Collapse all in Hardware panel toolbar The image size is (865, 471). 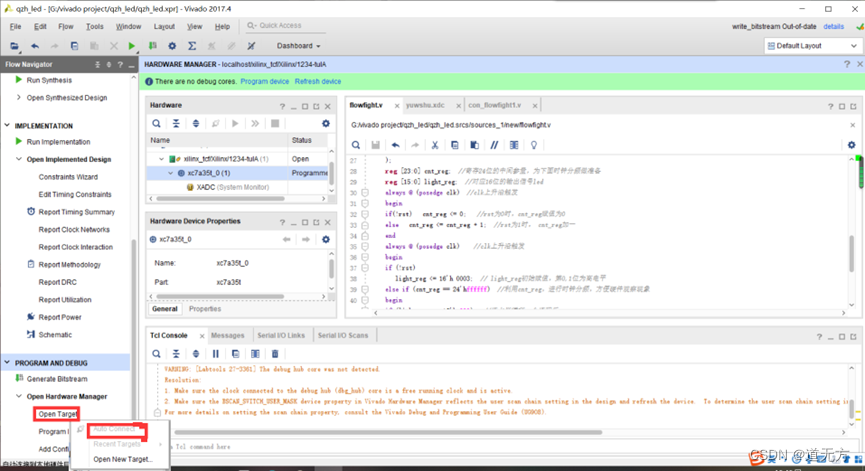point(176,124)
